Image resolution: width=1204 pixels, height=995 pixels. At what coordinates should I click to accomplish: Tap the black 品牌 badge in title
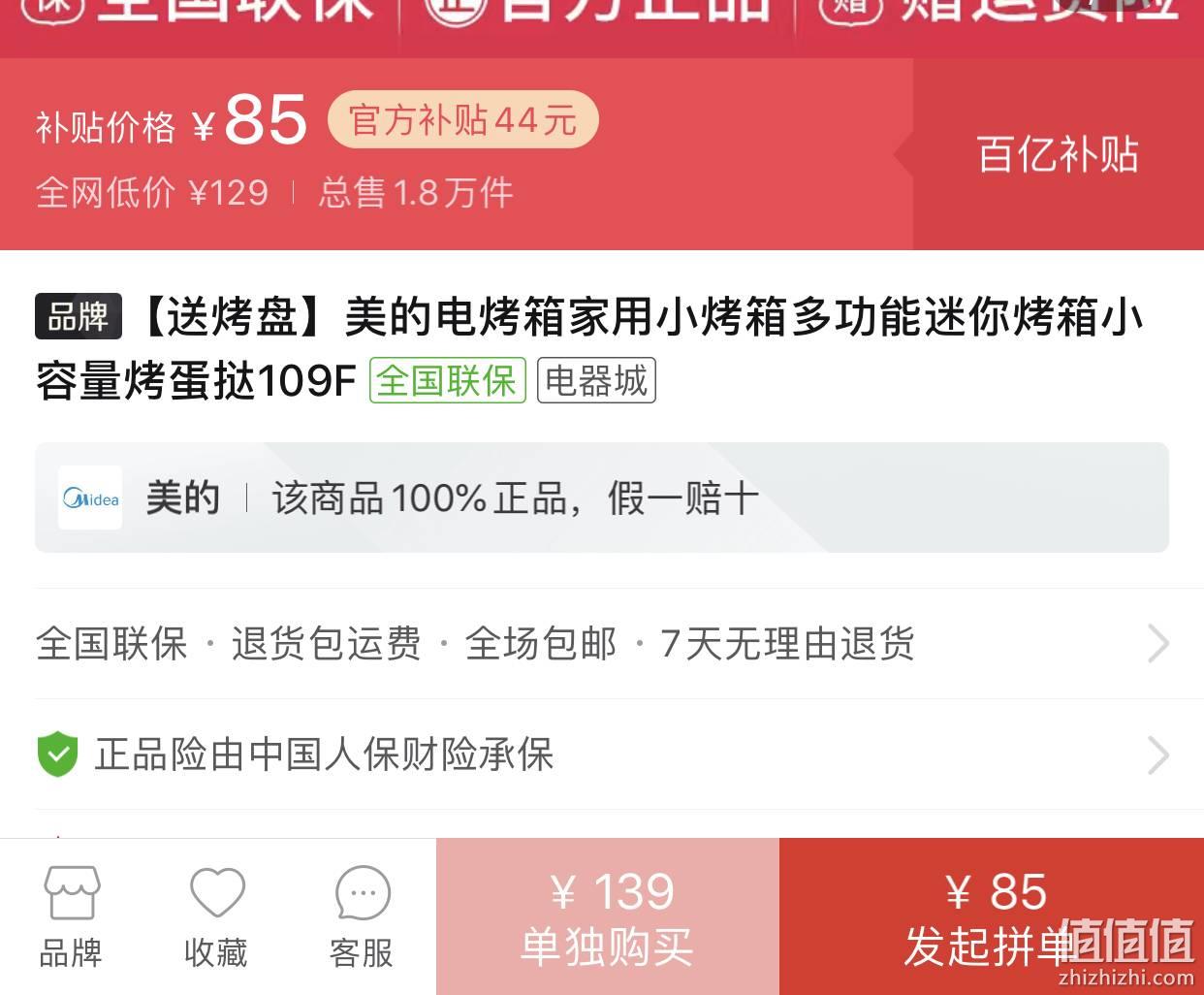[79, 316]
